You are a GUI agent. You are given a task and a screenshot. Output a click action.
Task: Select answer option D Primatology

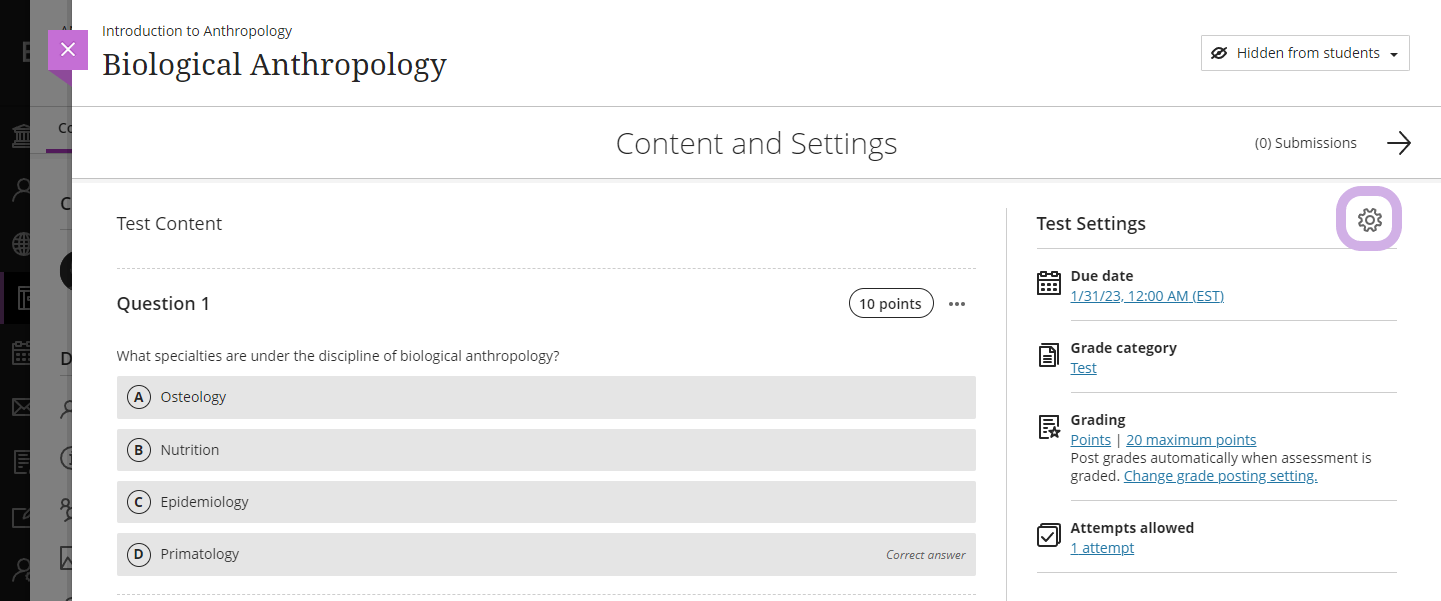546,554
